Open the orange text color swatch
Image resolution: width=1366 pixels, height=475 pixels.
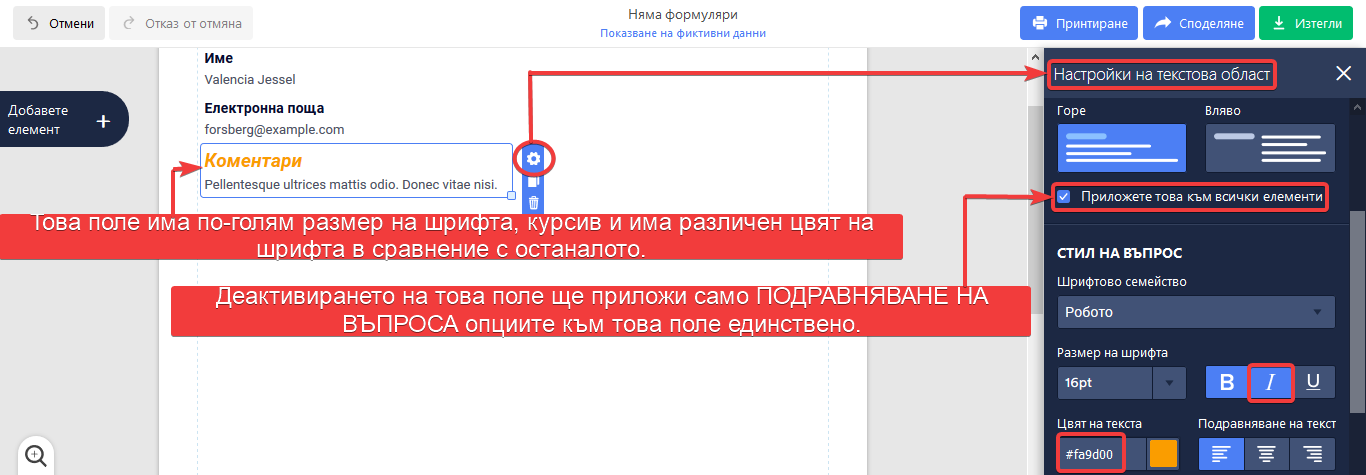click(1163, 454)
